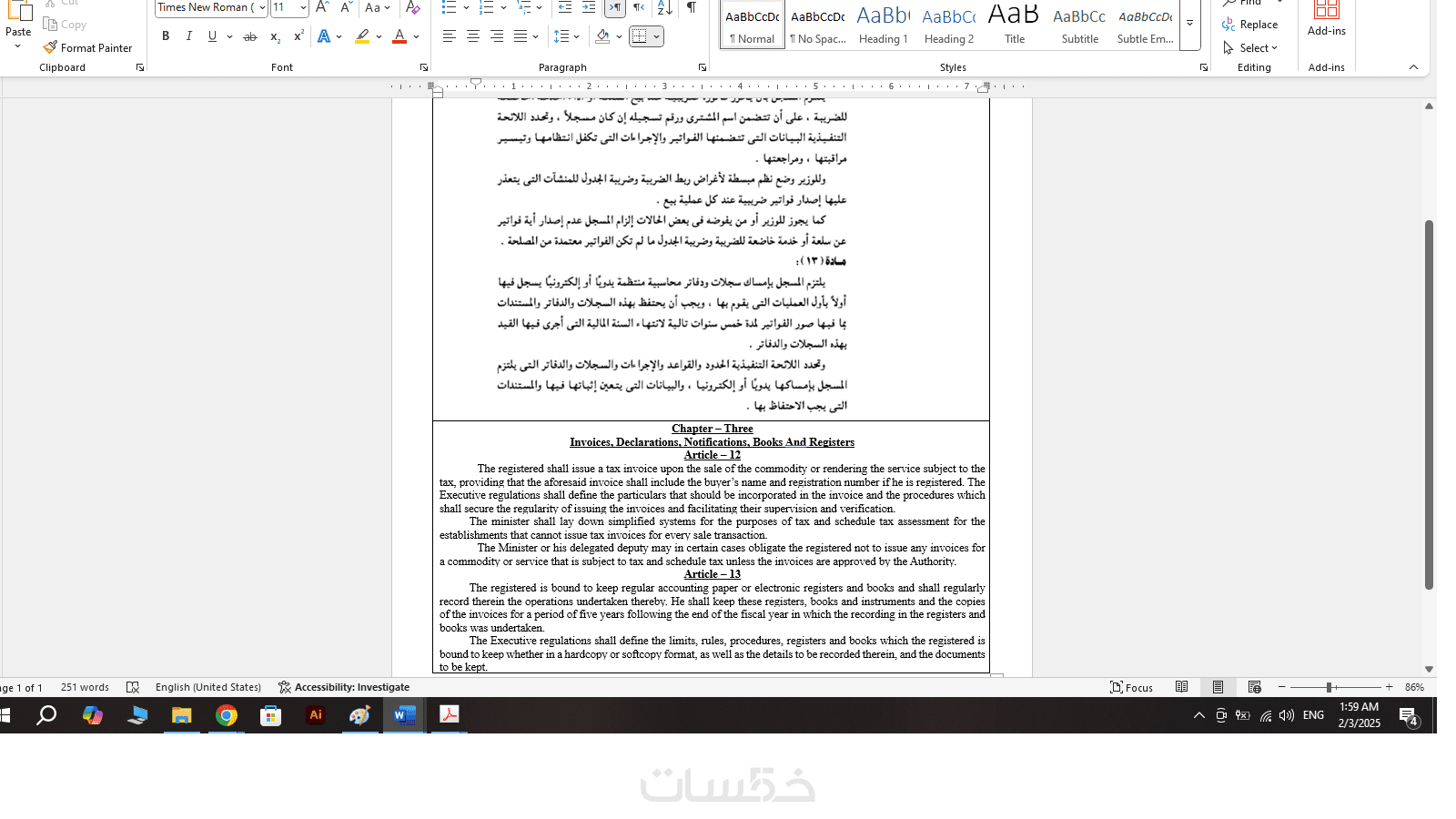Apply the Heading 2 style
Viewport: 1456px width, 819px height.
(949, 25)
